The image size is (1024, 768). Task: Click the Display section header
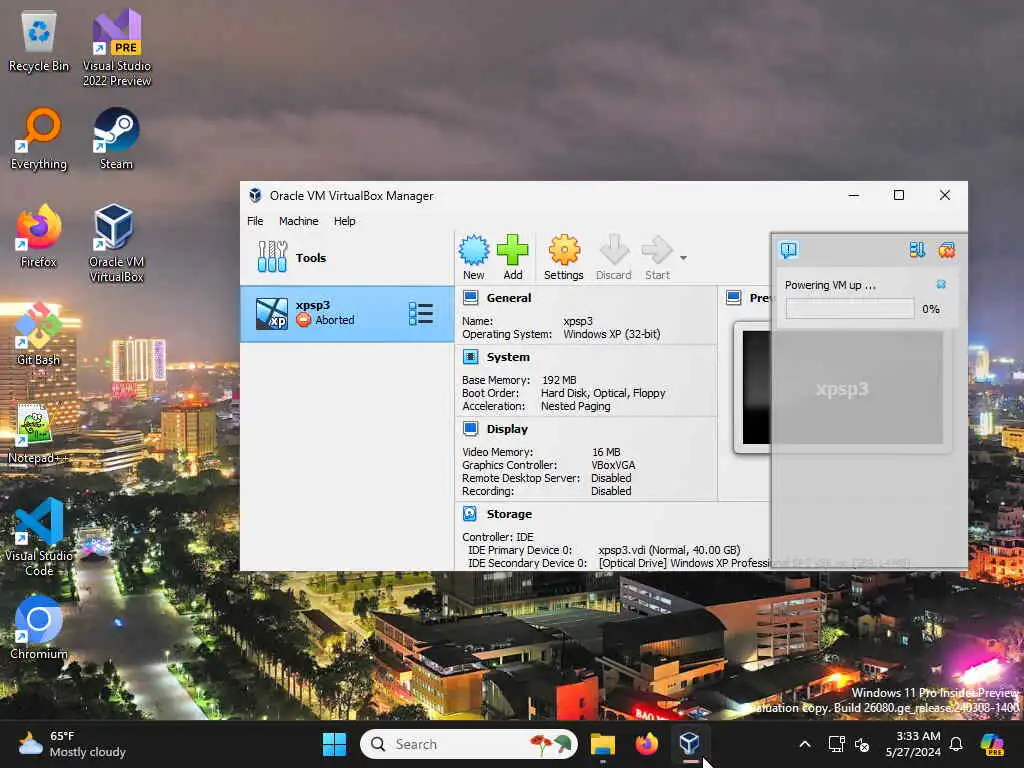coord(507,429)
